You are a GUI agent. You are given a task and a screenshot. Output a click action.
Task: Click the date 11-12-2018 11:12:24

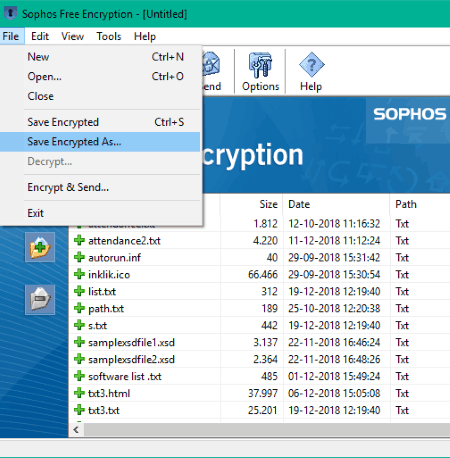[334, 241]
